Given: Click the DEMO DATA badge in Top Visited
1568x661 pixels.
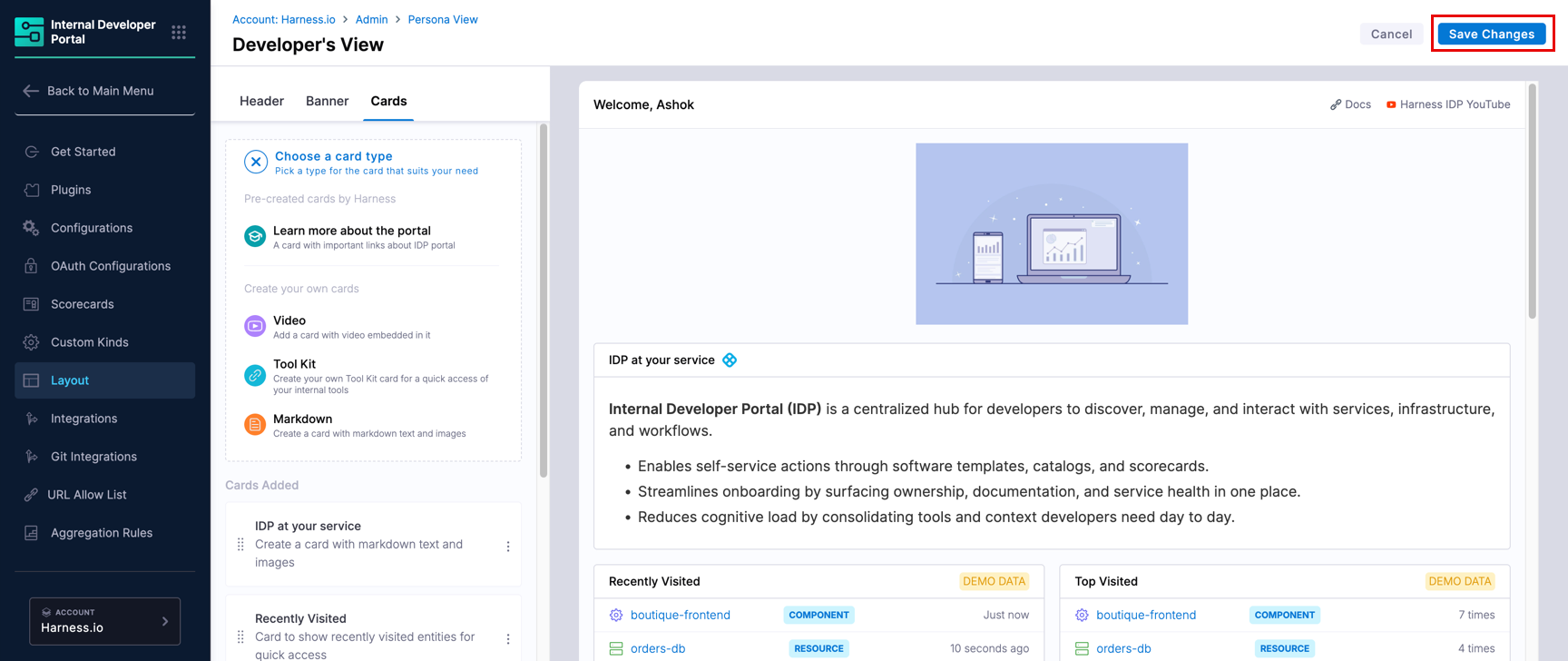Looking at the screenshot, I should (x=1459, y=582).
